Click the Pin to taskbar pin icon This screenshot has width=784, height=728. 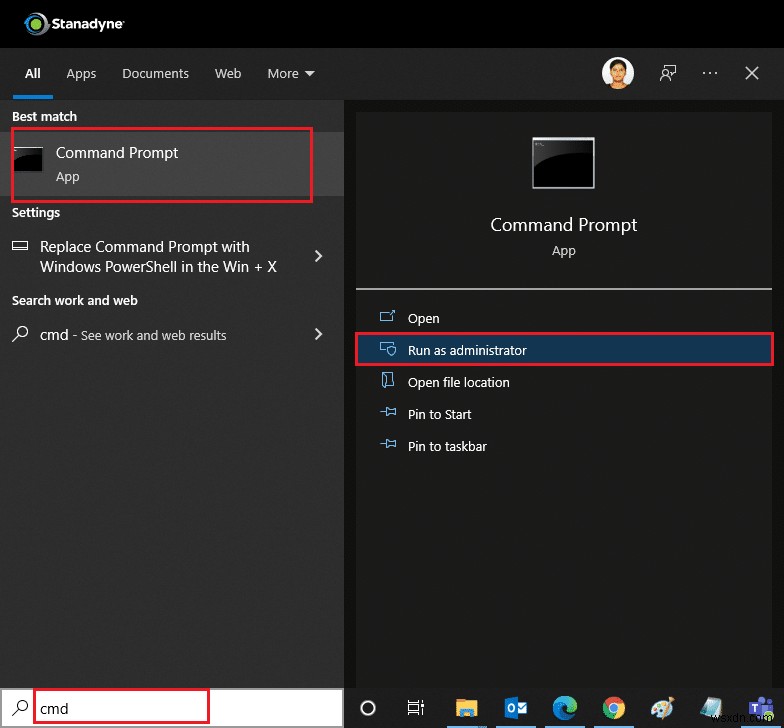(x=388, y=444)
